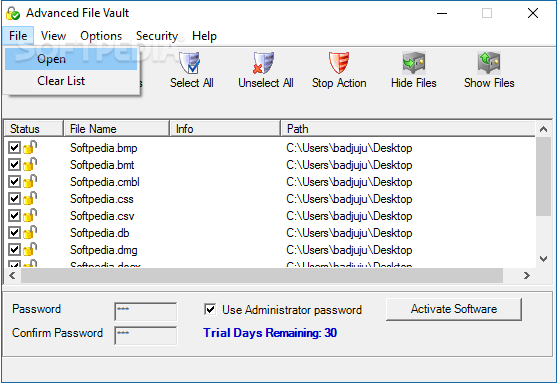The width and height of the screenshot is (557, 383).
Task: Click the Select All shield icon
Action: click(x=190, y=63)
